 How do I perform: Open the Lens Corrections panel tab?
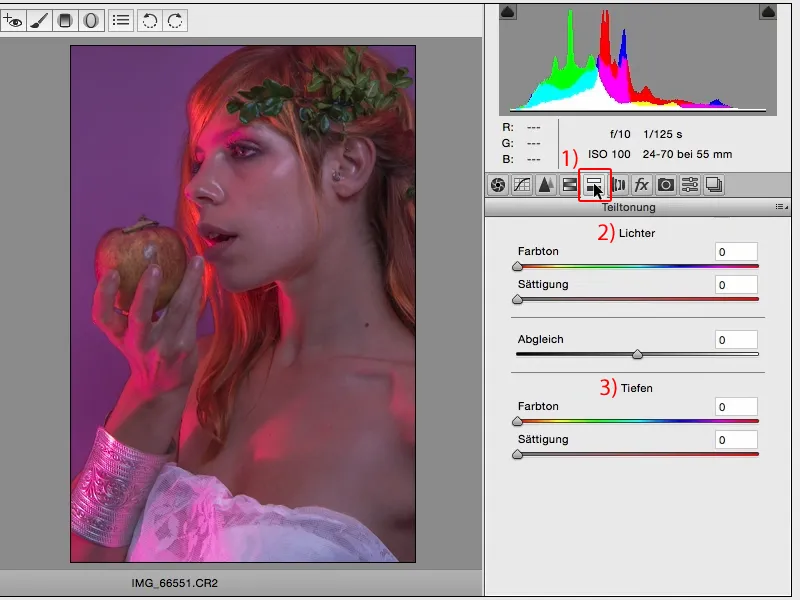coord(618,185)
